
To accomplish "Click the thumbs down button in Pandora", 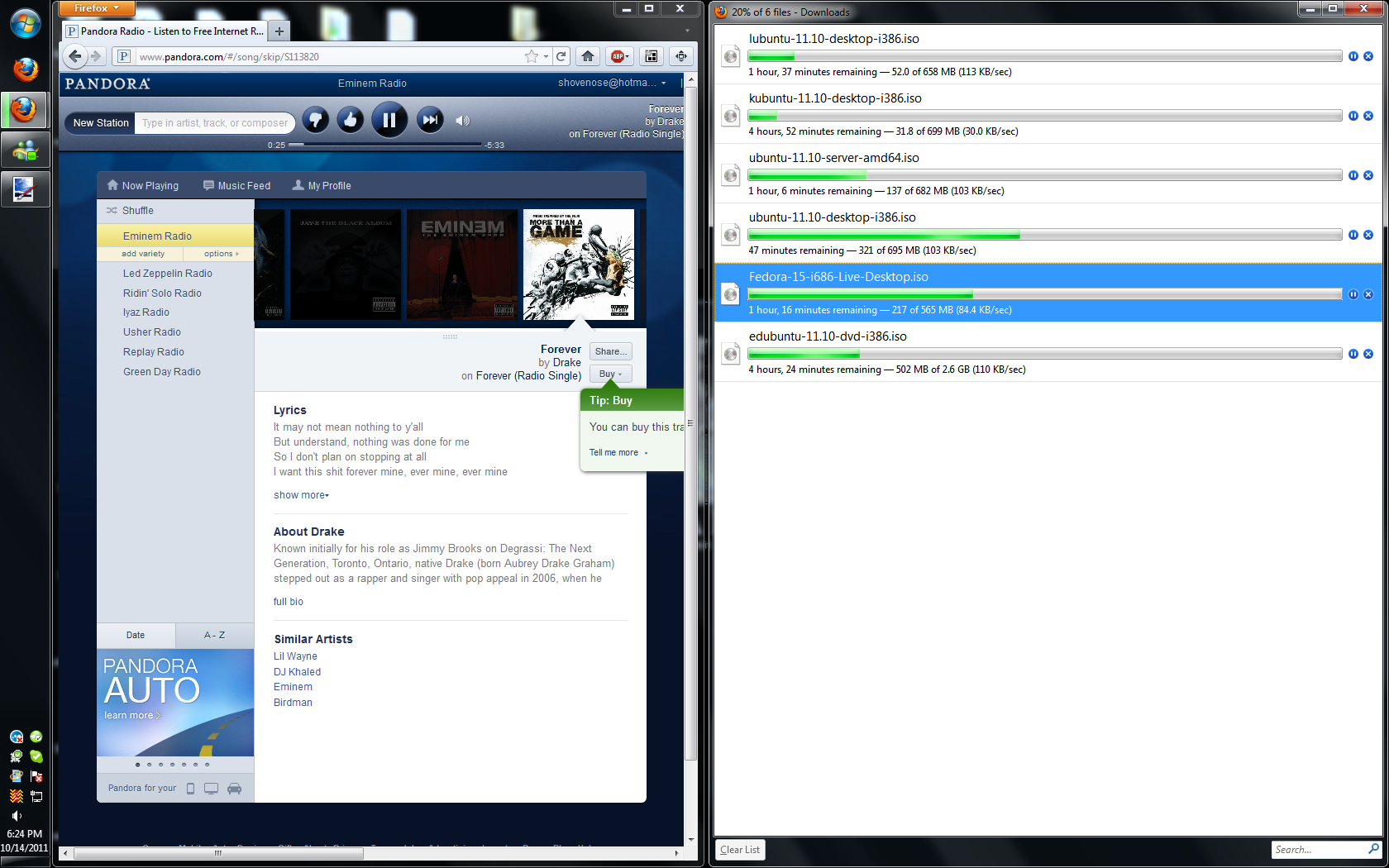I will click(315, 120).
